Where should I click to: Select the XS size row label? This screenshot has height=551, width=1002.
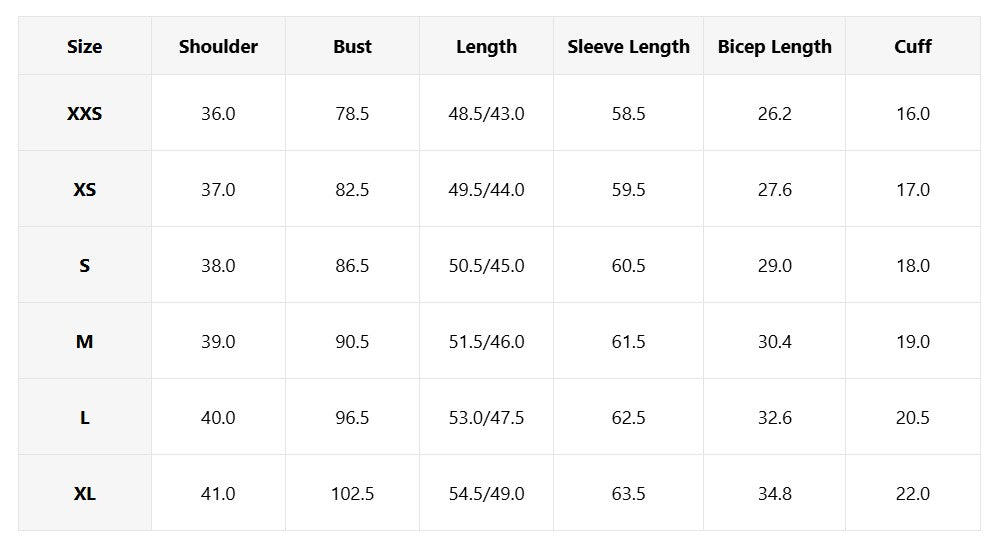85,190
